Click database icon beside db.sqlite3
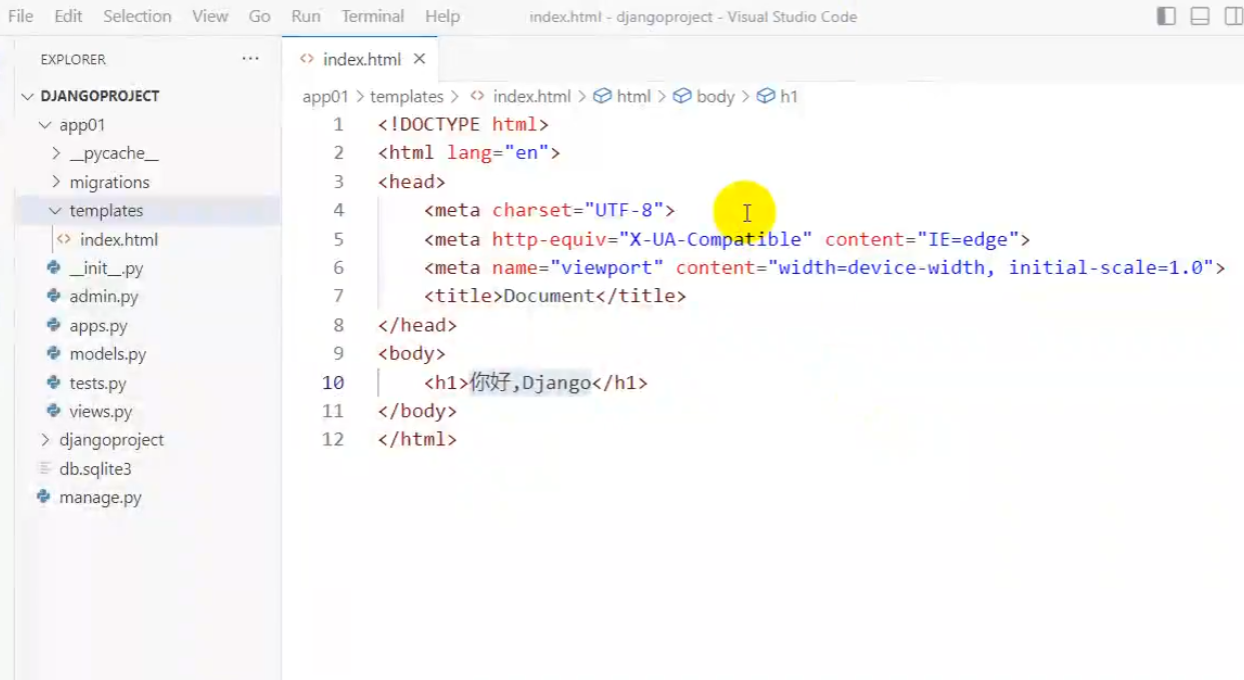 pyautogui.click(x=43, y=468)
